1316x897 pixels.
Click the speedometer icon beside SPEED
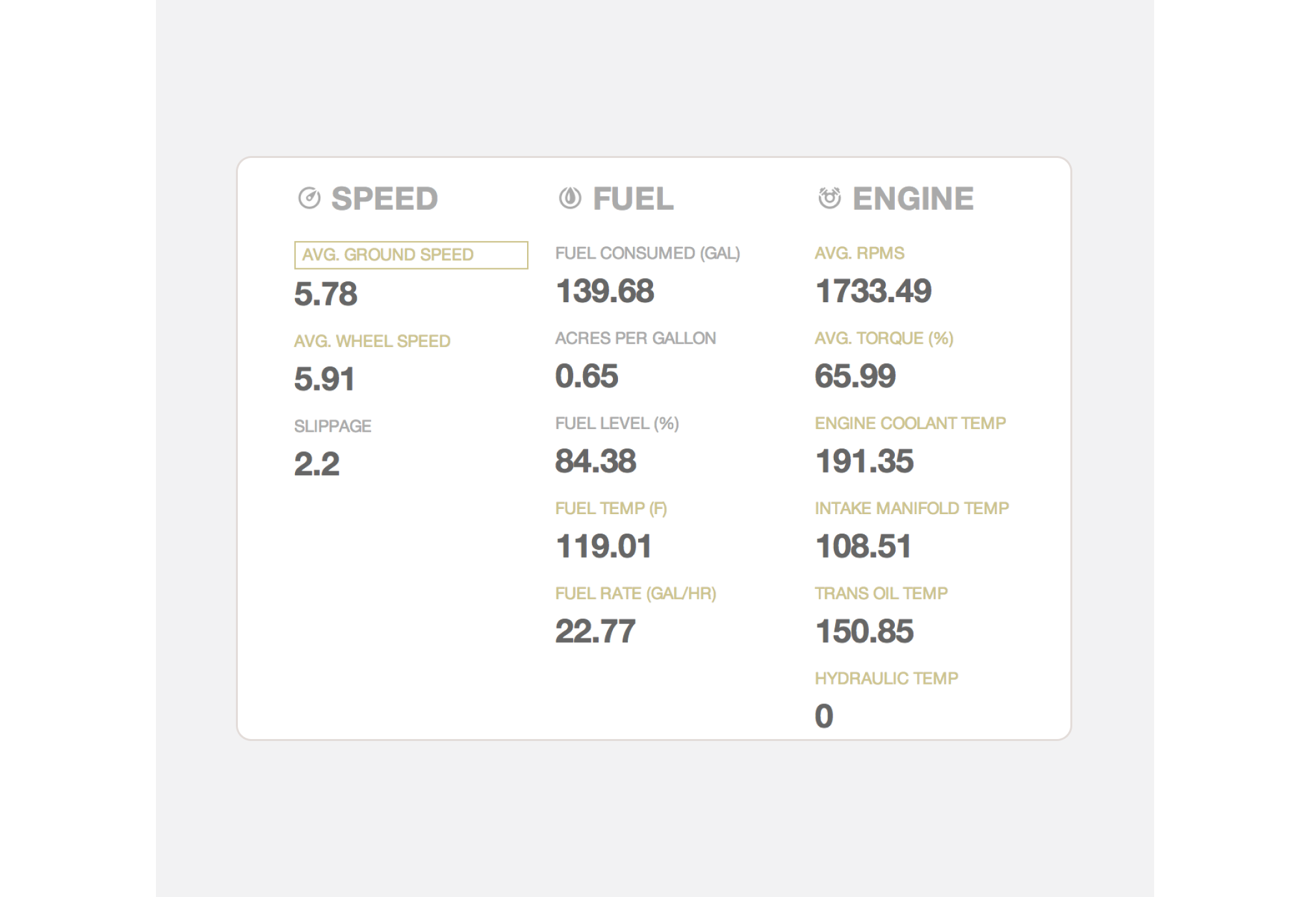(309, 198)
